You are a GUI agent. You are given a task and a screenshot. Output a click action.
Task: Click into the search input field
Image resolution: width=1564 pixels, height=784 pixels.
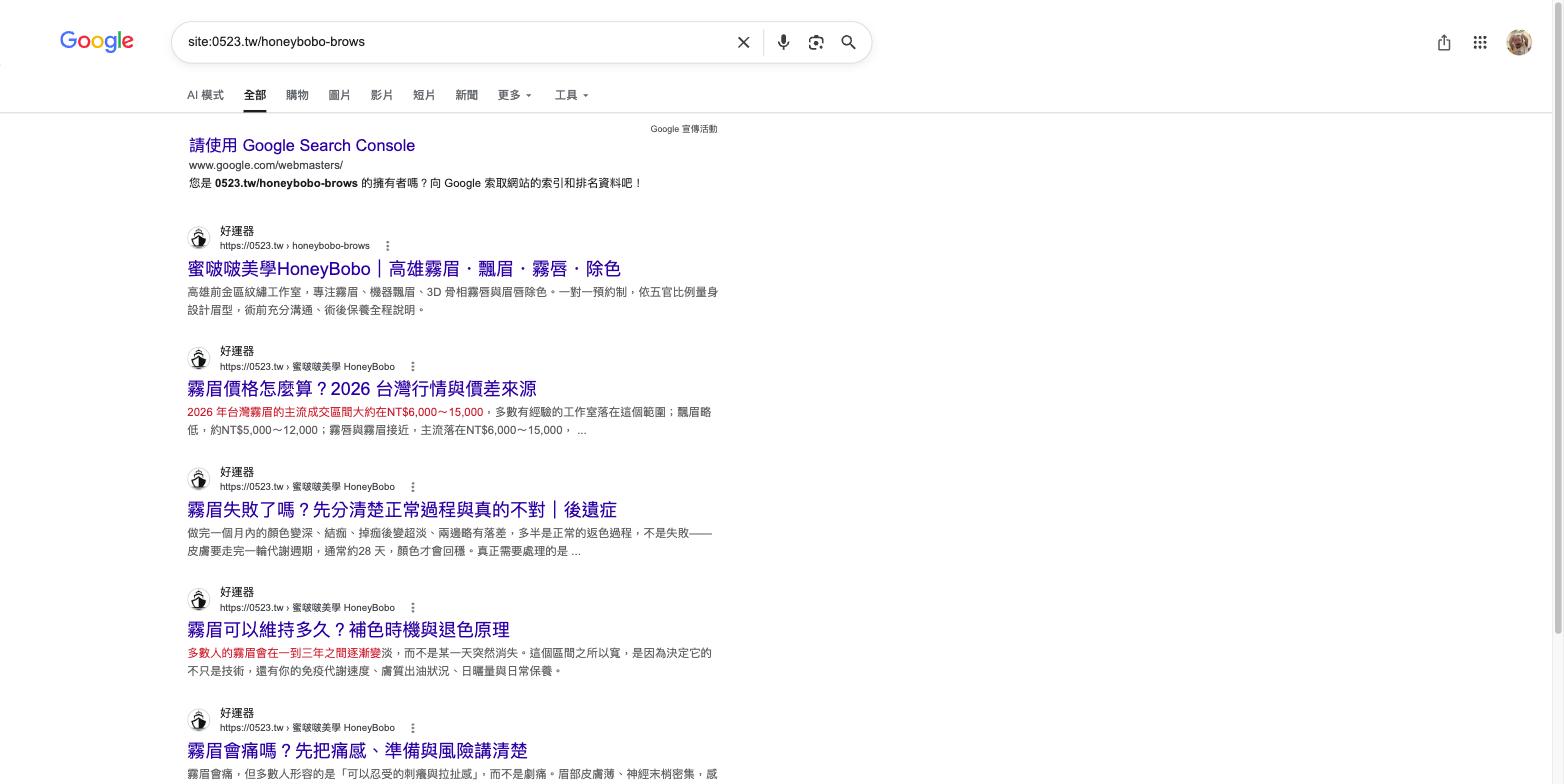coord(455,42)
